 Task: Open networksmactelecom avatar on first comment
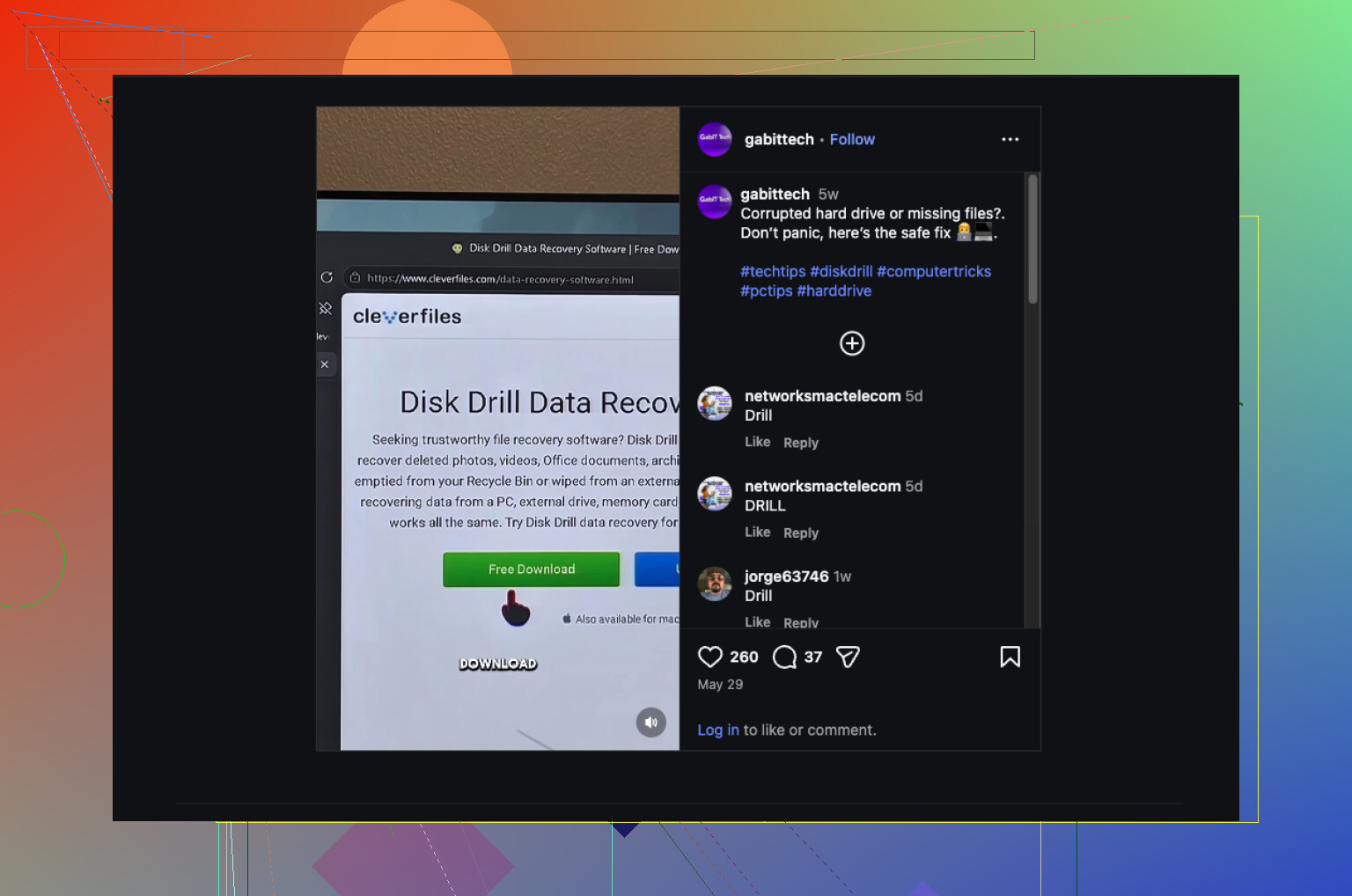(715, 404)
